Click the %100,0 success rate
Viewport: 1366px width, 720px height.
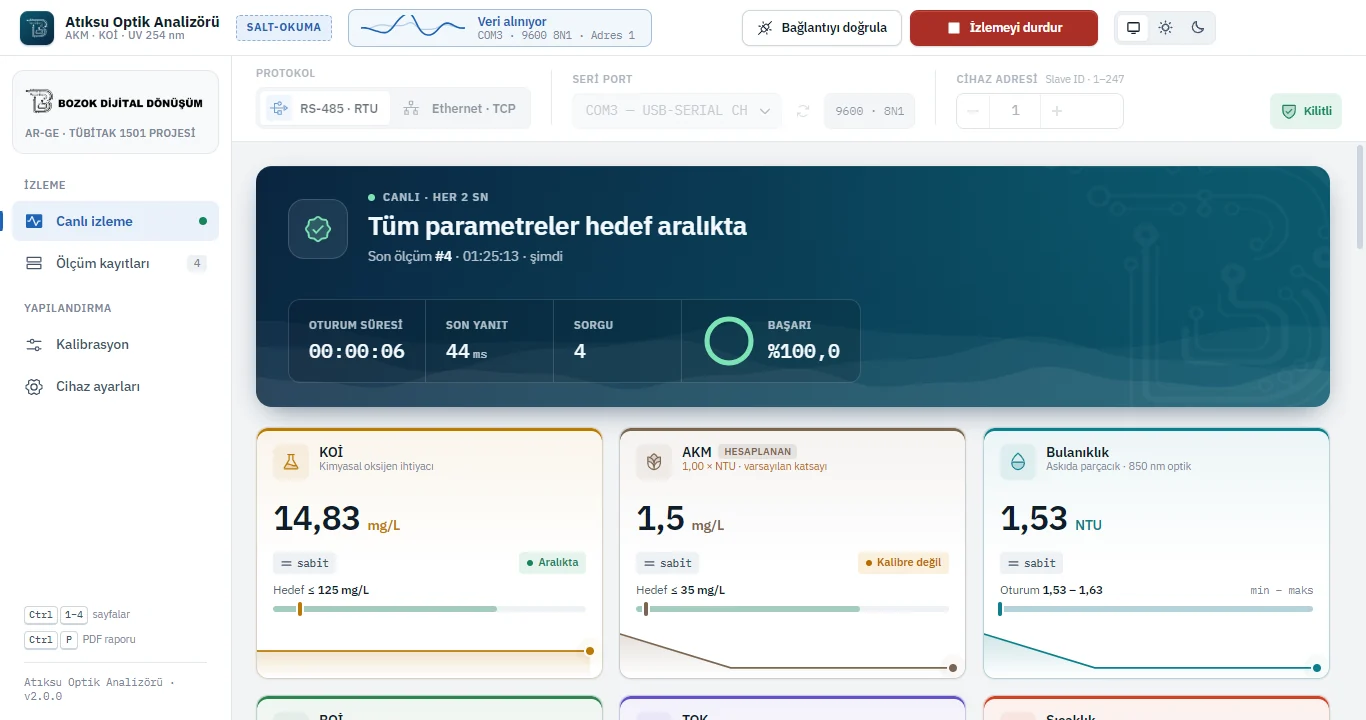pos(804,351)
